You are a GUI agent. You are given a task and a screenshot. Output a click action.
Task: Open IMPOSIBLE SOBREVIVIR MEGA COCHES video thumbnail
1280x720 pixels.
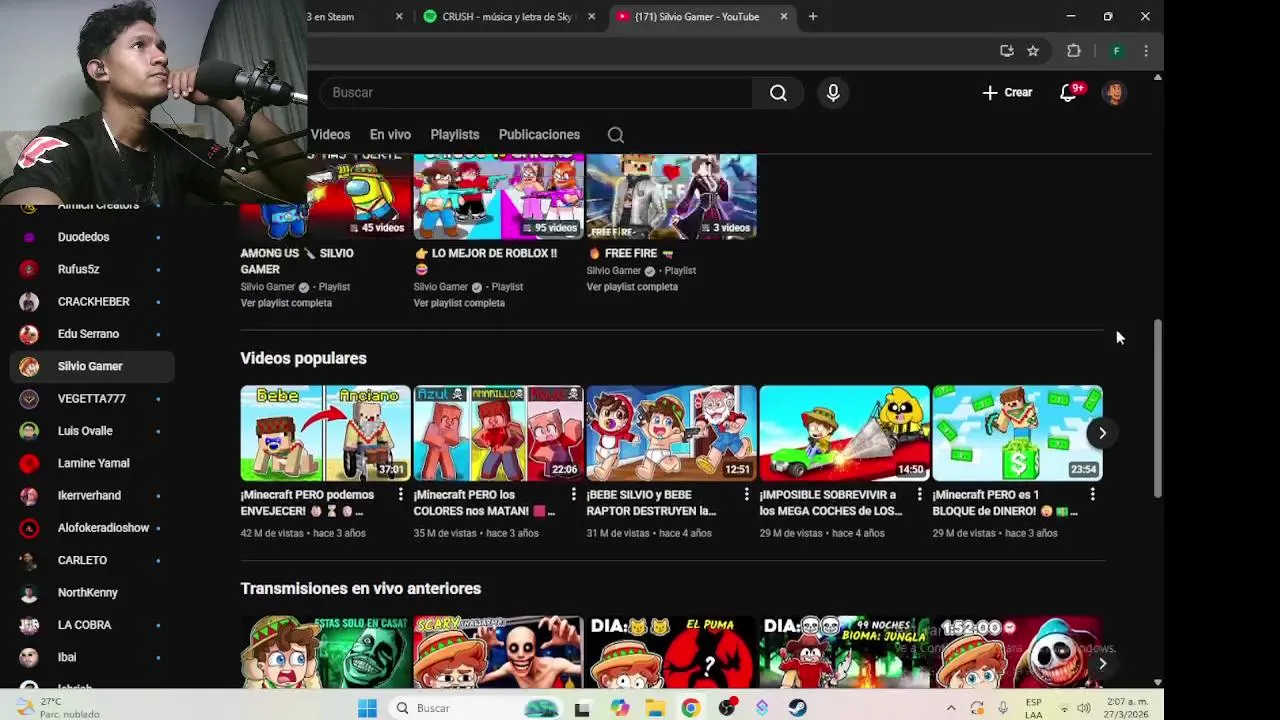click(x=844, y=433)
